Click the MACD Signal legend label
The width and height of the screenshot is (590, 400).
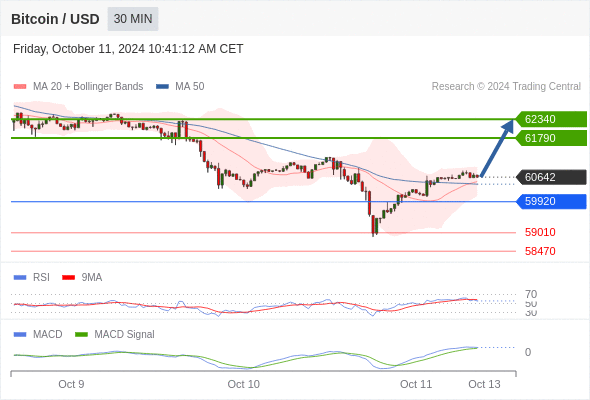point(124,335)
